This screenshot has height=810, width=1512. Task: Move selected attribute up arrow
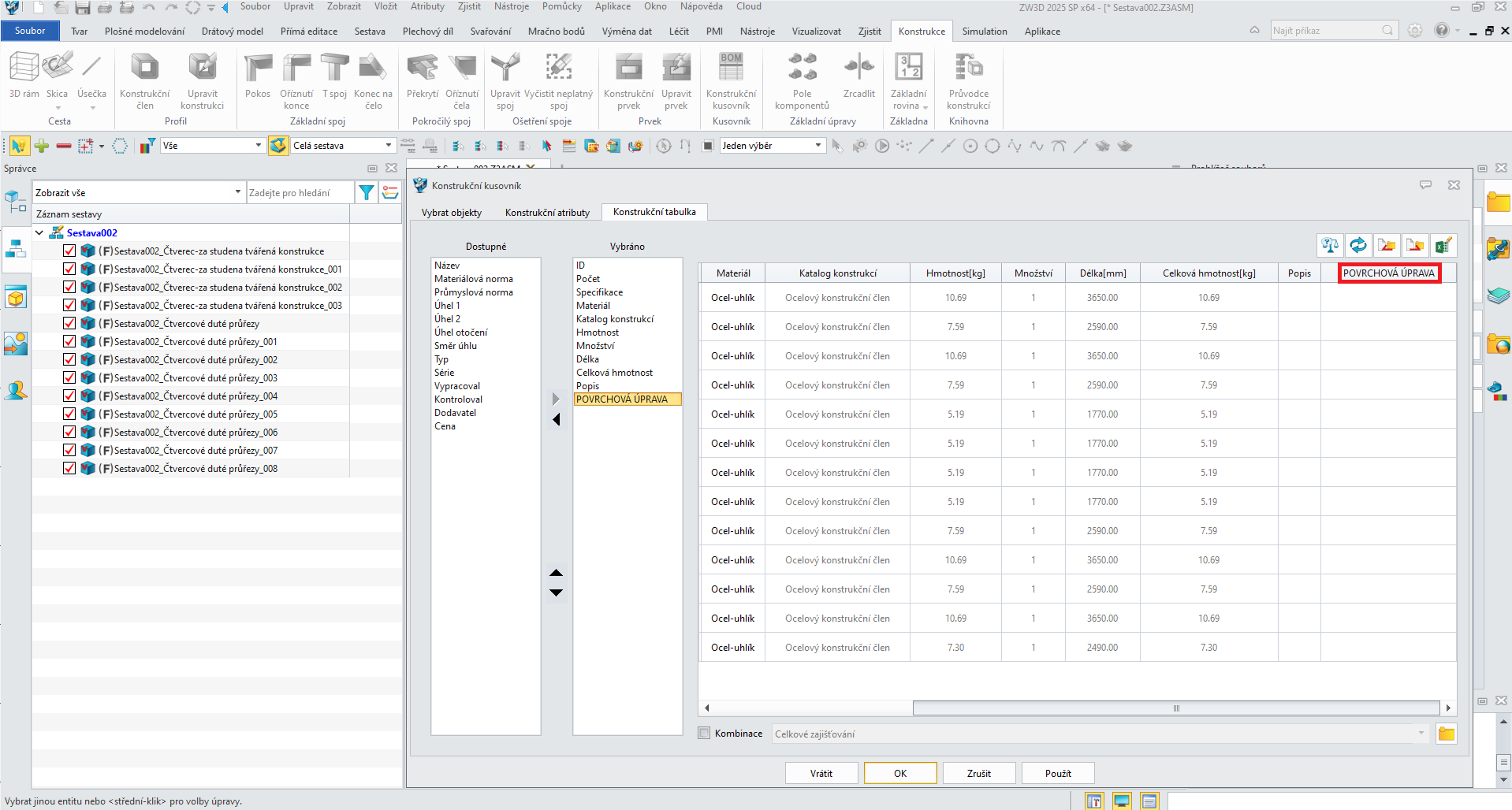pos(557,573)
